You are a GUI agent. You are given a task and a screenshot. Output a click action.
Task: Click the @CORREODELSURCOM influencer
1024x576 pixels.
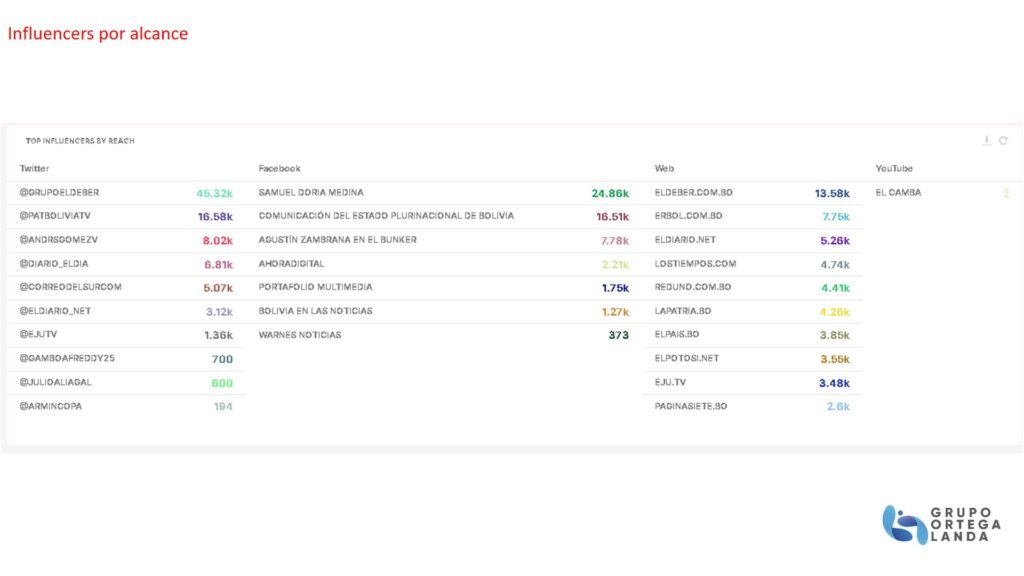point(71,287)
